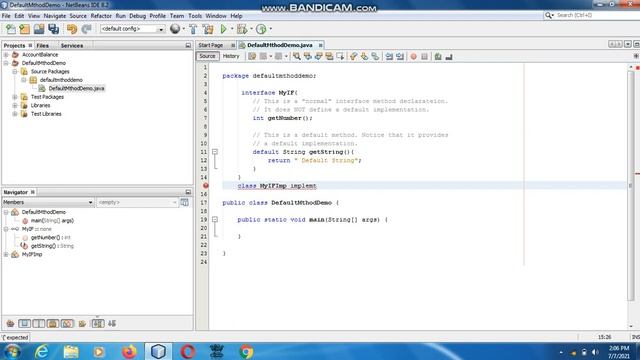Toggle Show Inner Classes filter in Navigator

click(x=67, y=324)
